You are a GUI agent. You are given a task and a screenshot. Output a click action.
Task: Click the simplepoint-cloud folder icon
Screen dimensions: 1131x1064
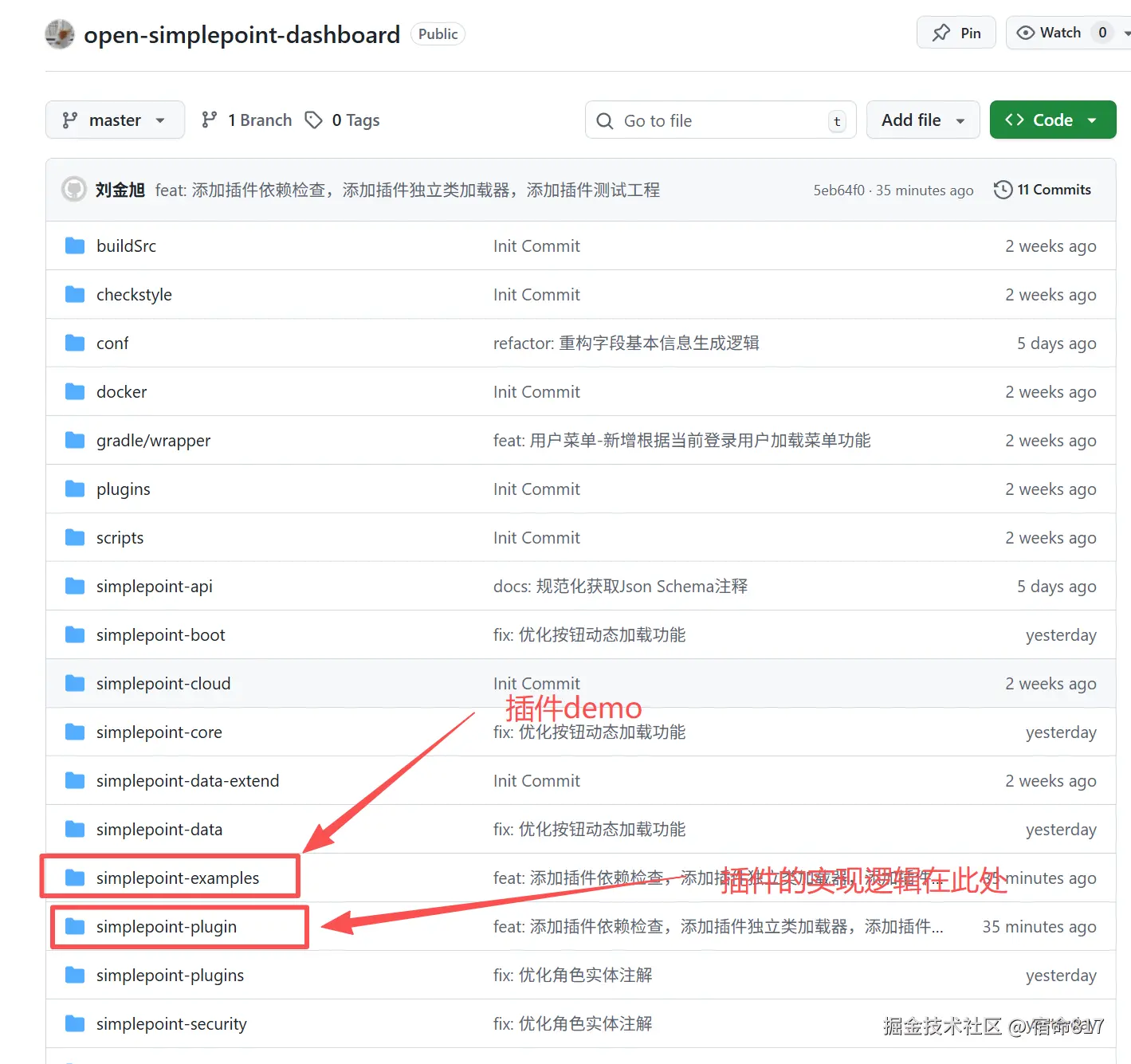(x=75, y=683)
